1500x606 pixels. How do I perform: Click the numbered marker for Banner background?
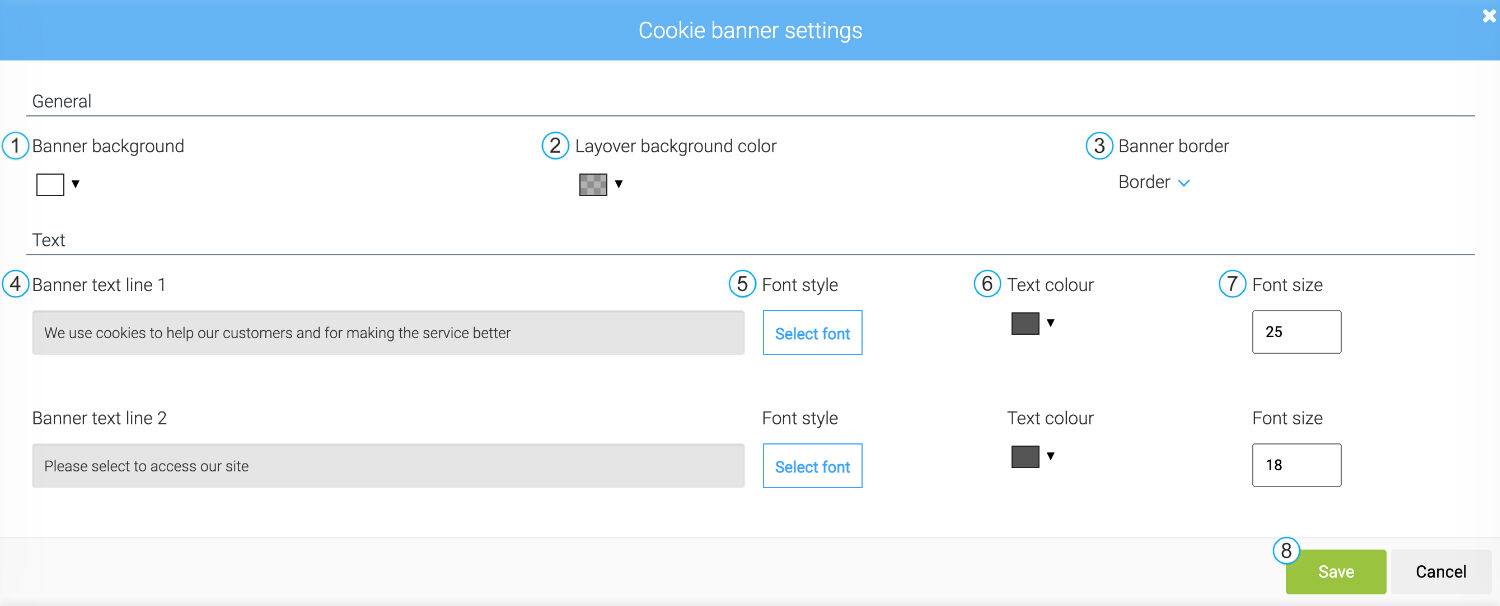tap(15, 146)
